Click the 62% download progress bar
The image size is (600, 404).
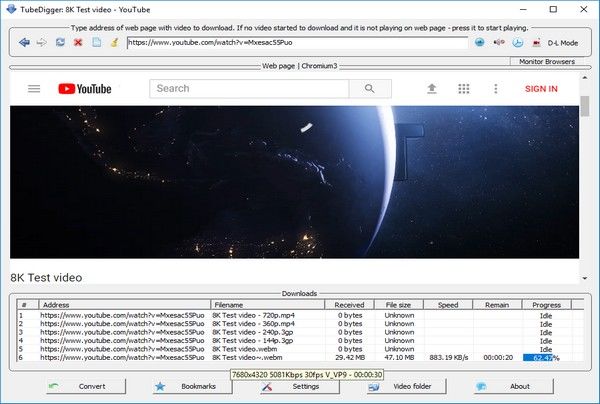click(546, 357)
